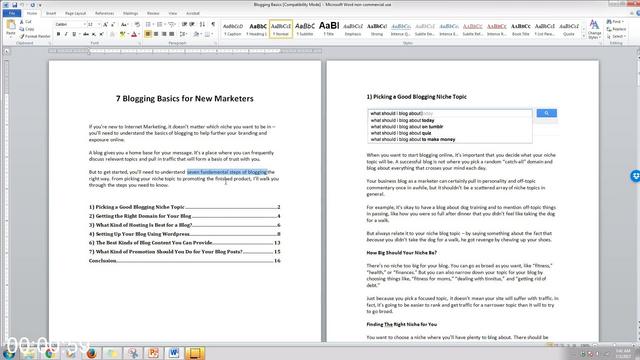Viewport: 640px width, 360px height.
Task: Switch to the Review tab
Action: click(x=153, y=13)
